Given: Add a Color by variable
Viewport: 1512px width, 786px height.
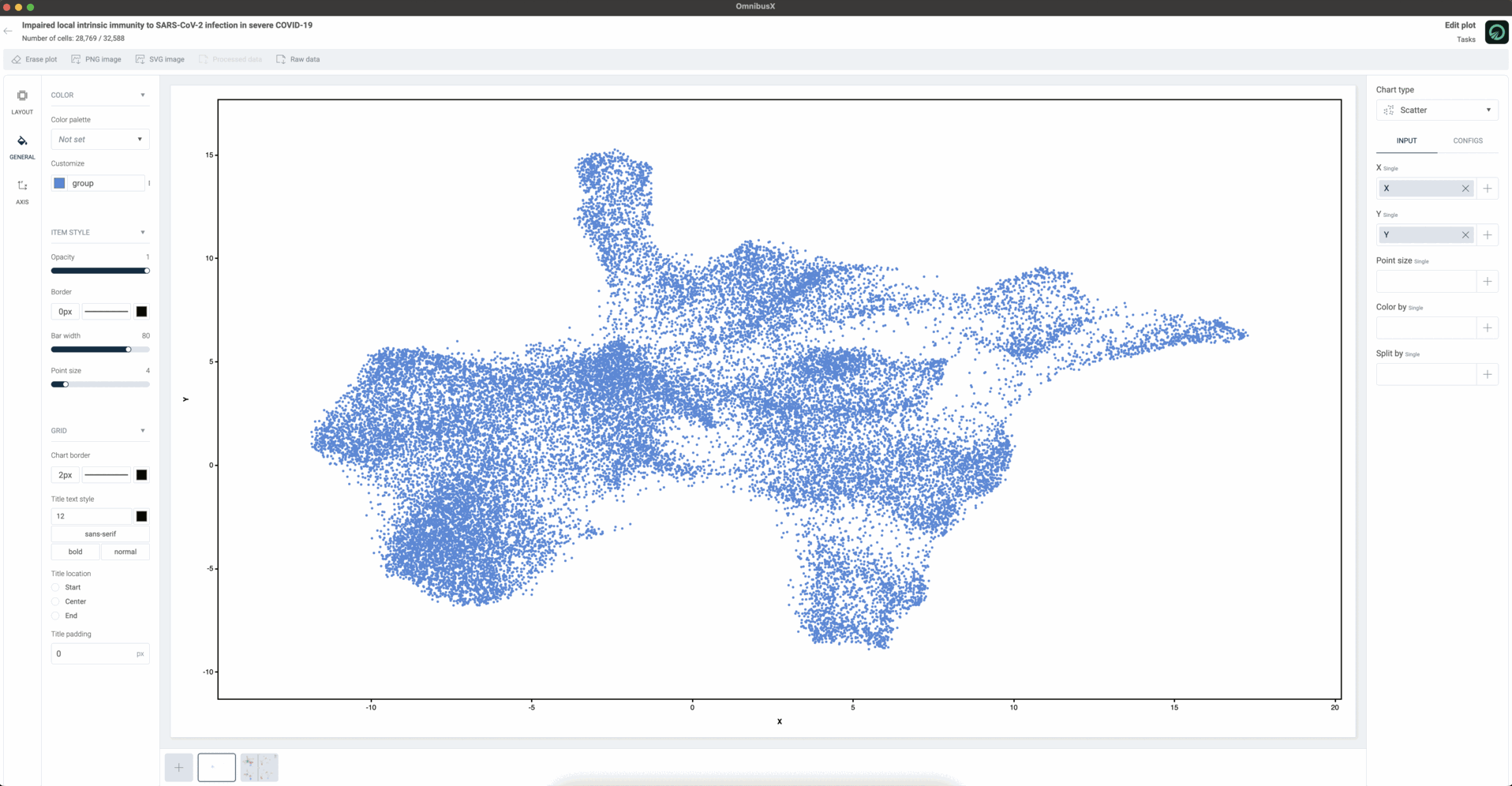Looking at the screenshot, I should pyautogui.click(x=1487, y=327).
